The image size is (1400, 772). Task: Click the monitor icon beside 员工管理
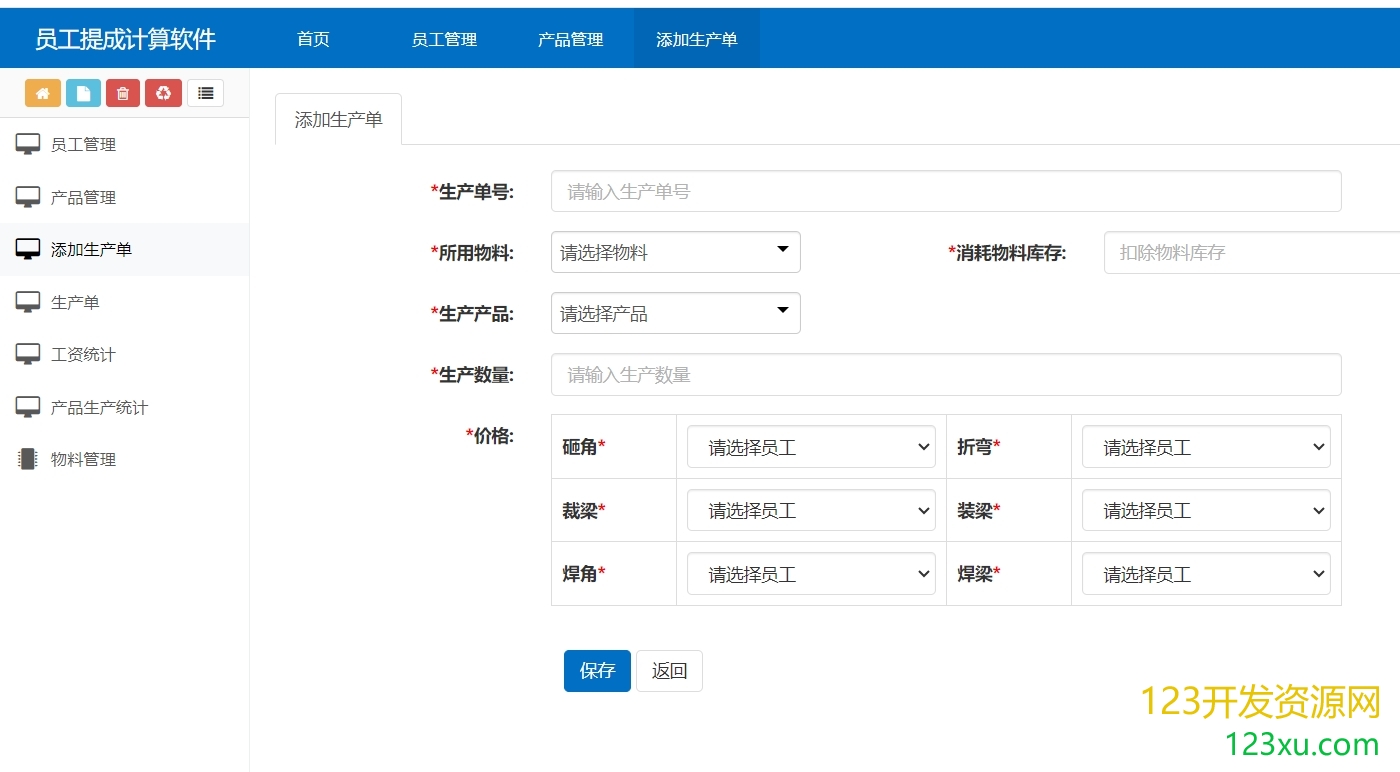[28, 144]
